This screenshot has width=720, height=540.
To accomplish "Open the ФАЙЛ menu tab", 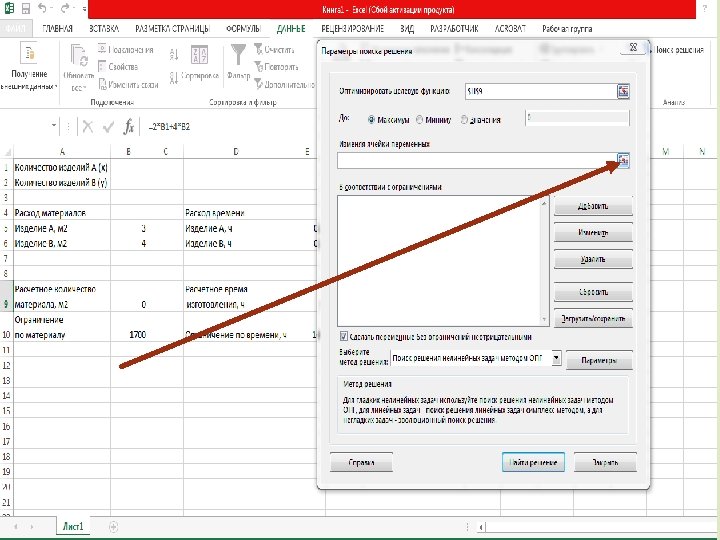I will coord(15,28).
